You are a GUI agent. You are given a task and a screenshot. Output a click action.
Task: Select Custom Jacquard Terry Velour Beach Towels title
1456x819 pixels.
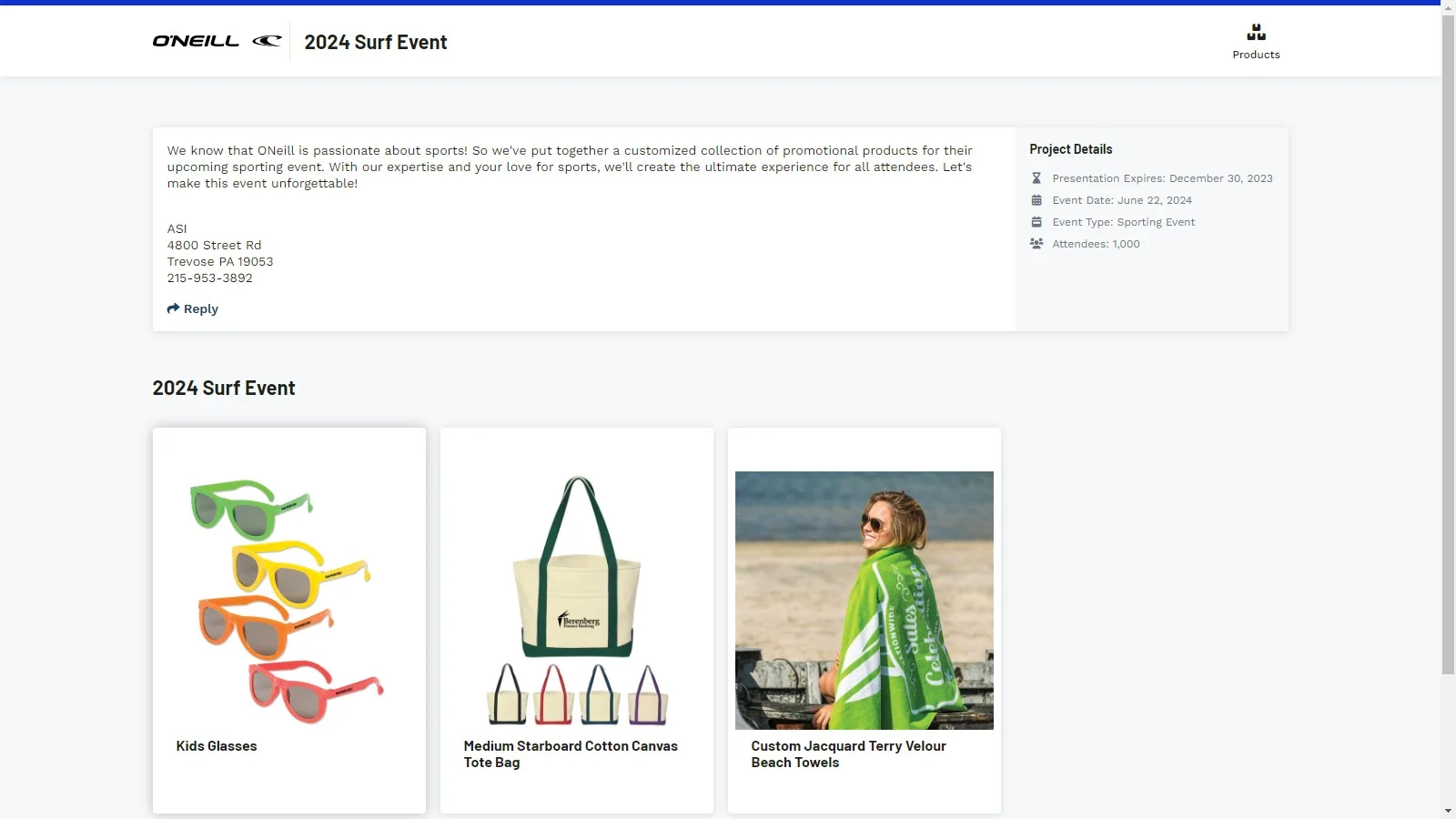[x=848, y=754]
